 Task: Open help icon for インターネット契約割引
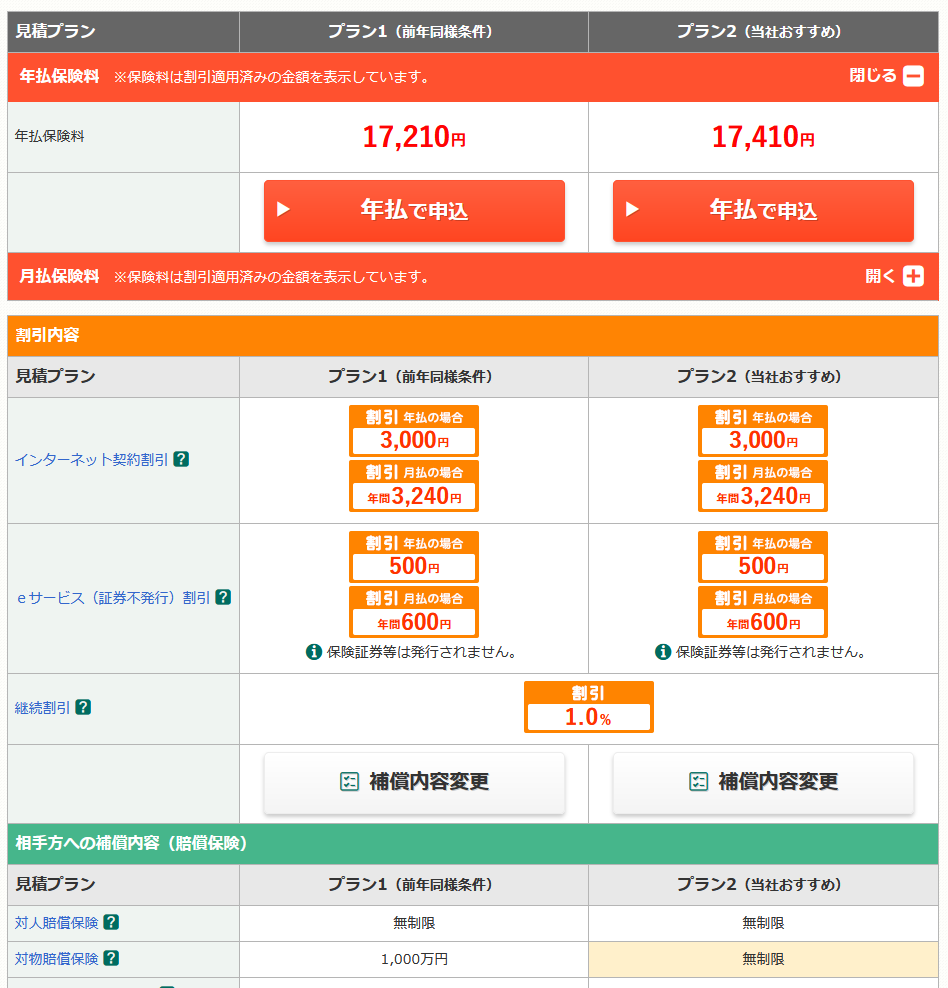(x=181, y=459)
